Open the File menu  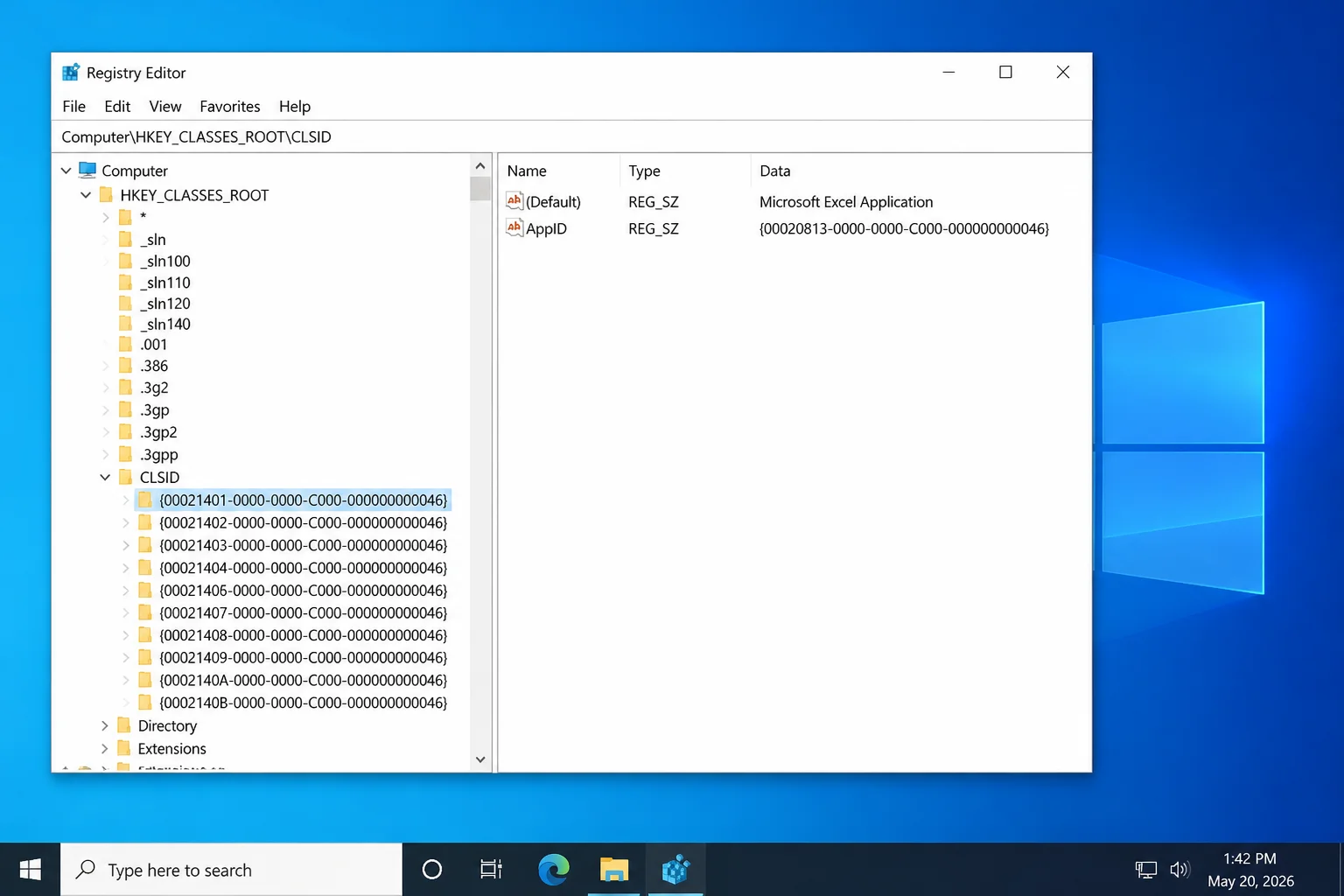(x=74, y=106)
